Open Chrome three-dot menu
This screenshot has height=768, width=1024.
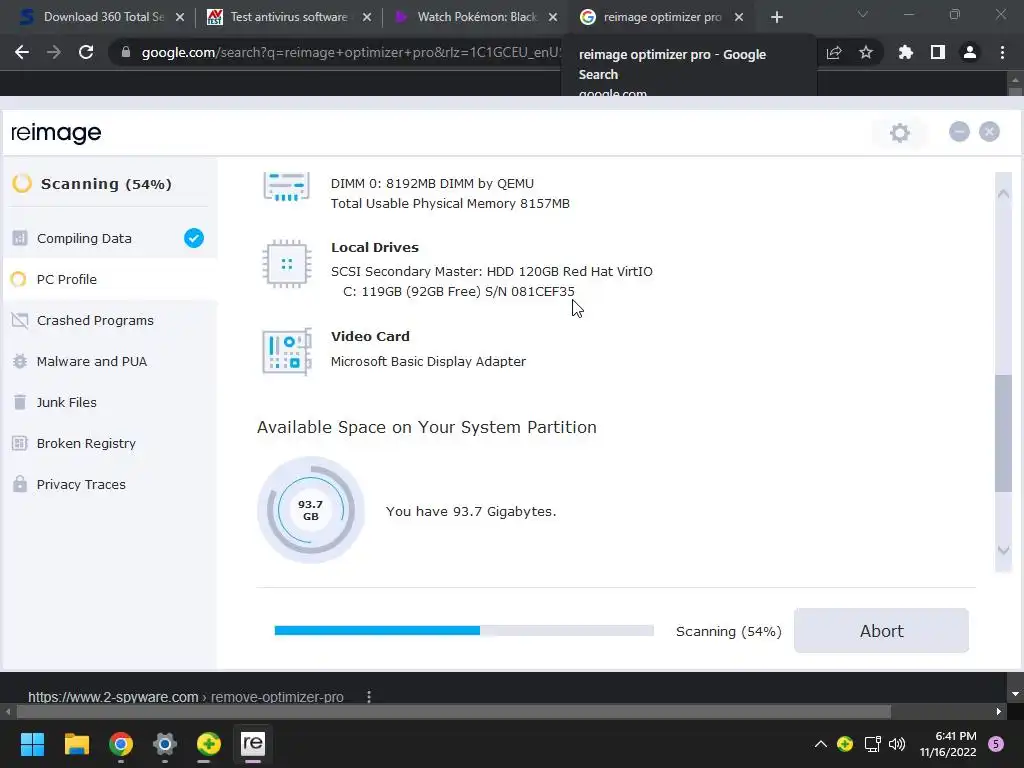tap(1002, 52)
